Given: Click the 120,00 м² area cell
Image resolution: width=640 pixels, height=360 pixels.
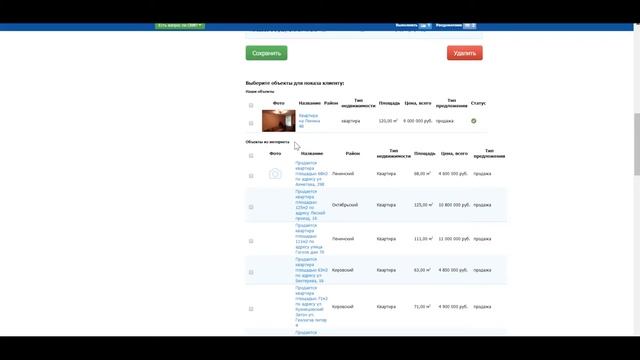Looking at the screenshot, I should pos(388,121).
